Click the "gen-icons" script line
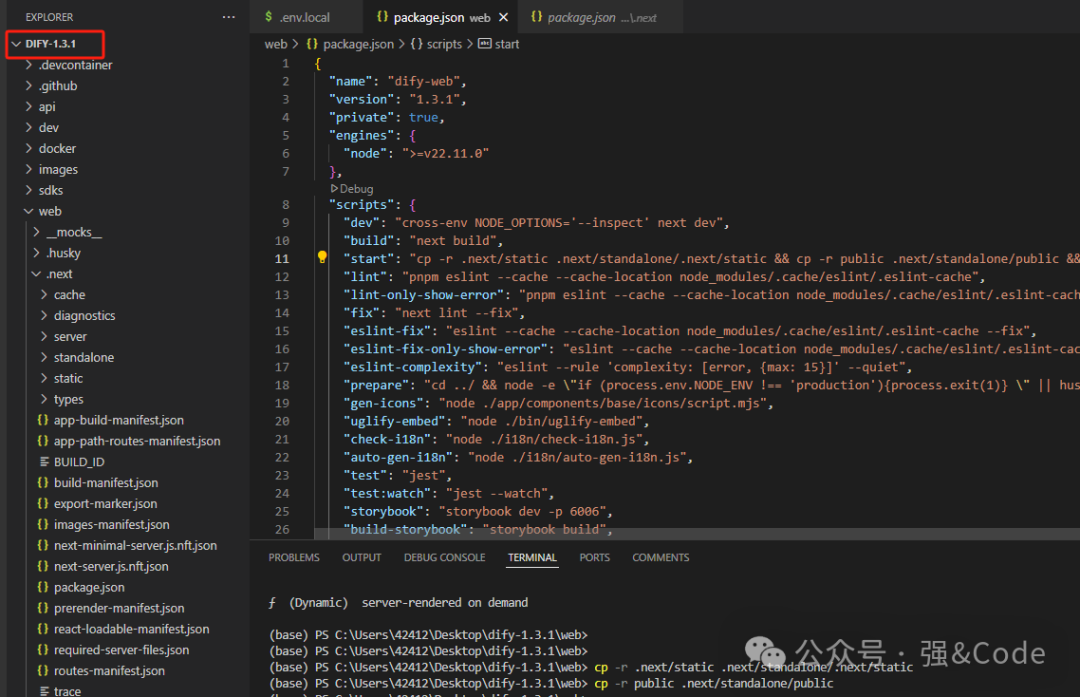The height and width of the screenshot is (697, 1080). [x=559, y=403]
